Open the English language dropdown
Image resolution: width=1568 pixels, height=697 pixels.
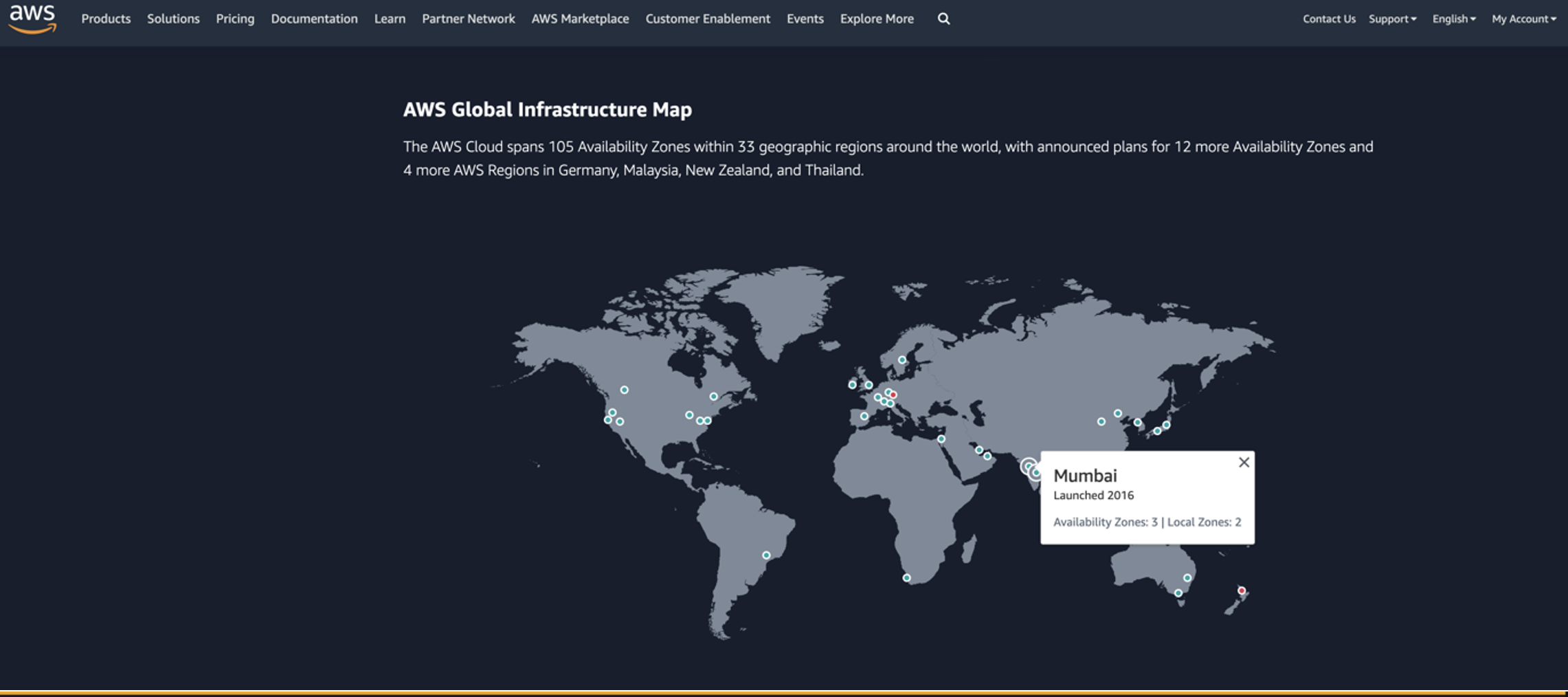(x=1454, y=19)
